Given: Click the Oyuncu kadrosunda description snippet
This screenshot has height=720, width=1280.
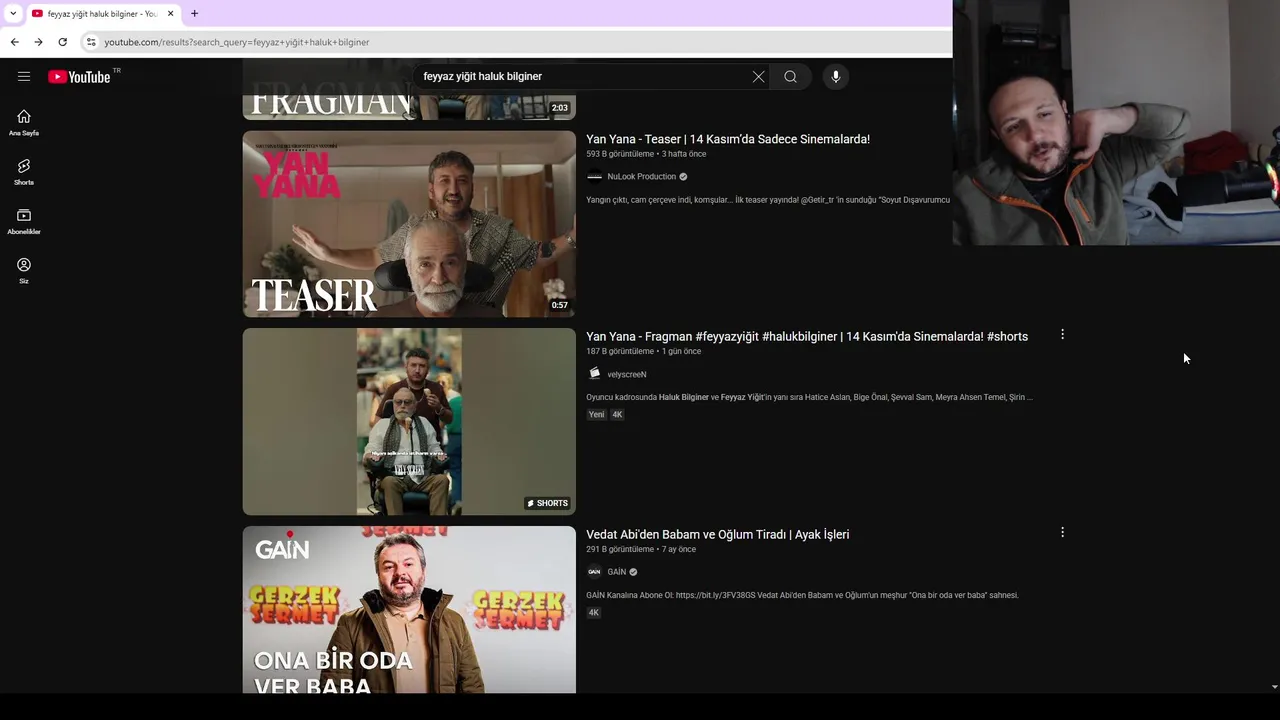Looking at the screenshot, I should pyautogui.click(x=809, y=397).
